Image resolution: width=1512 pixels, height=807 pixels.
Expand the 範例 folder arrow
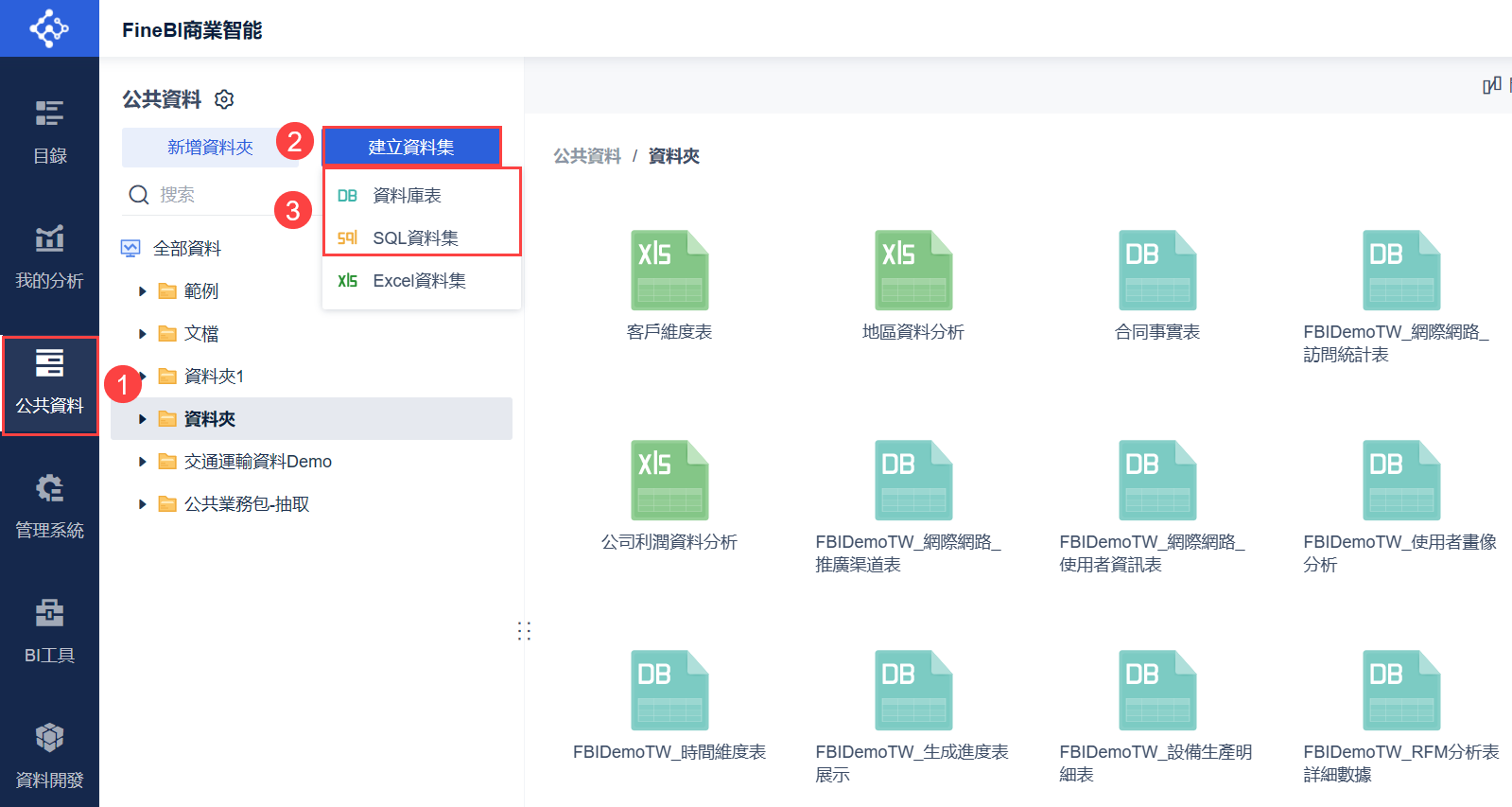142,291
